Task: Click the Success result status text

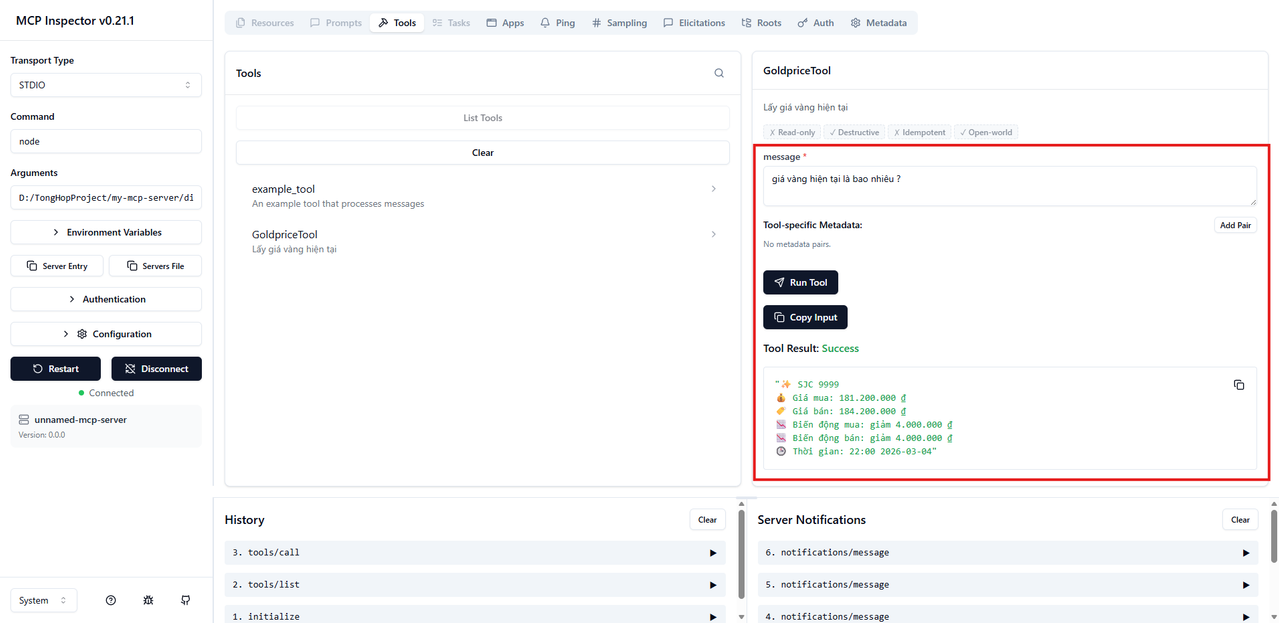Action: pos(840,349)
